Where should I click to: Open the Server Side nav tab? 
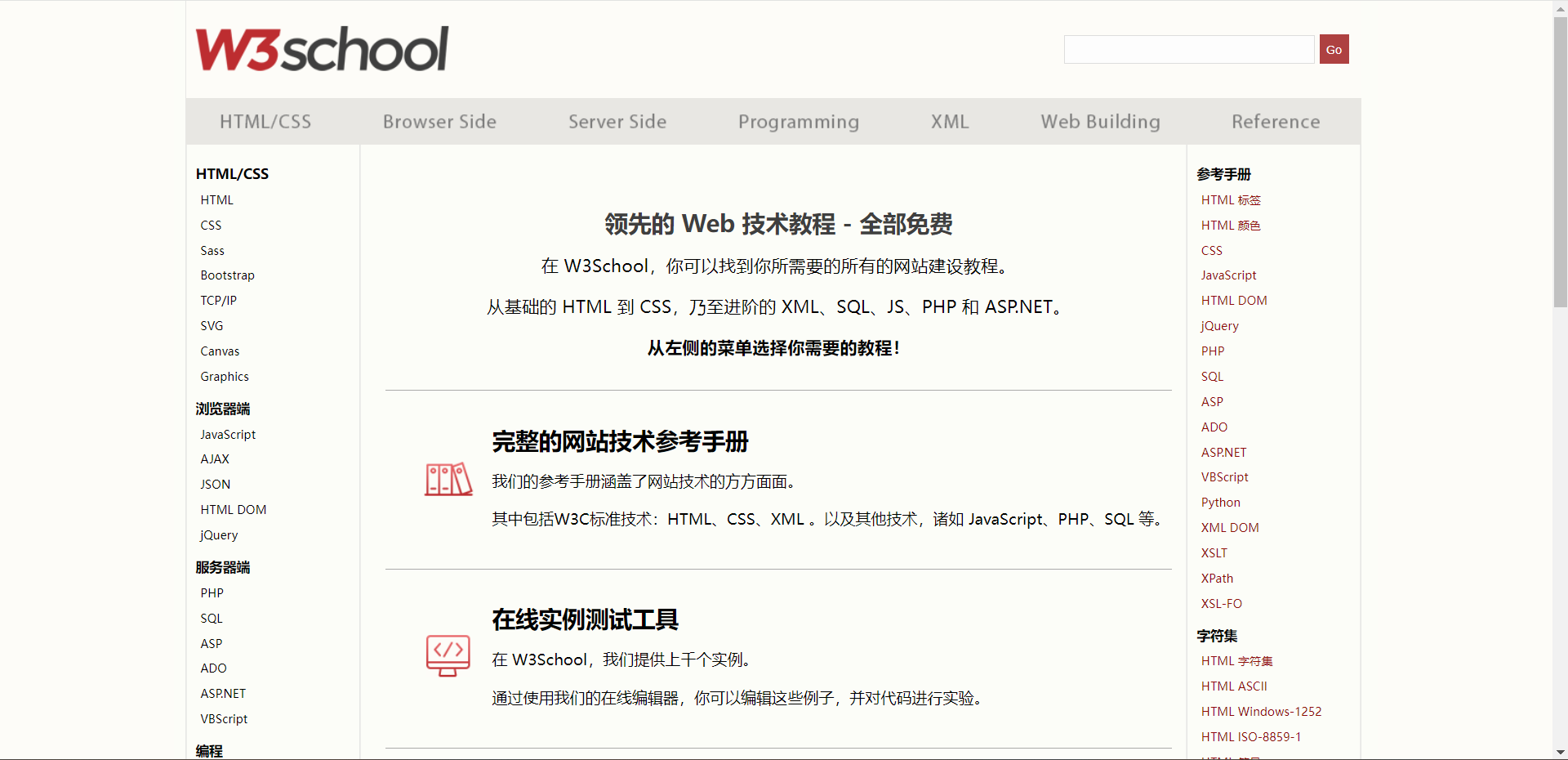pos(617,122)
